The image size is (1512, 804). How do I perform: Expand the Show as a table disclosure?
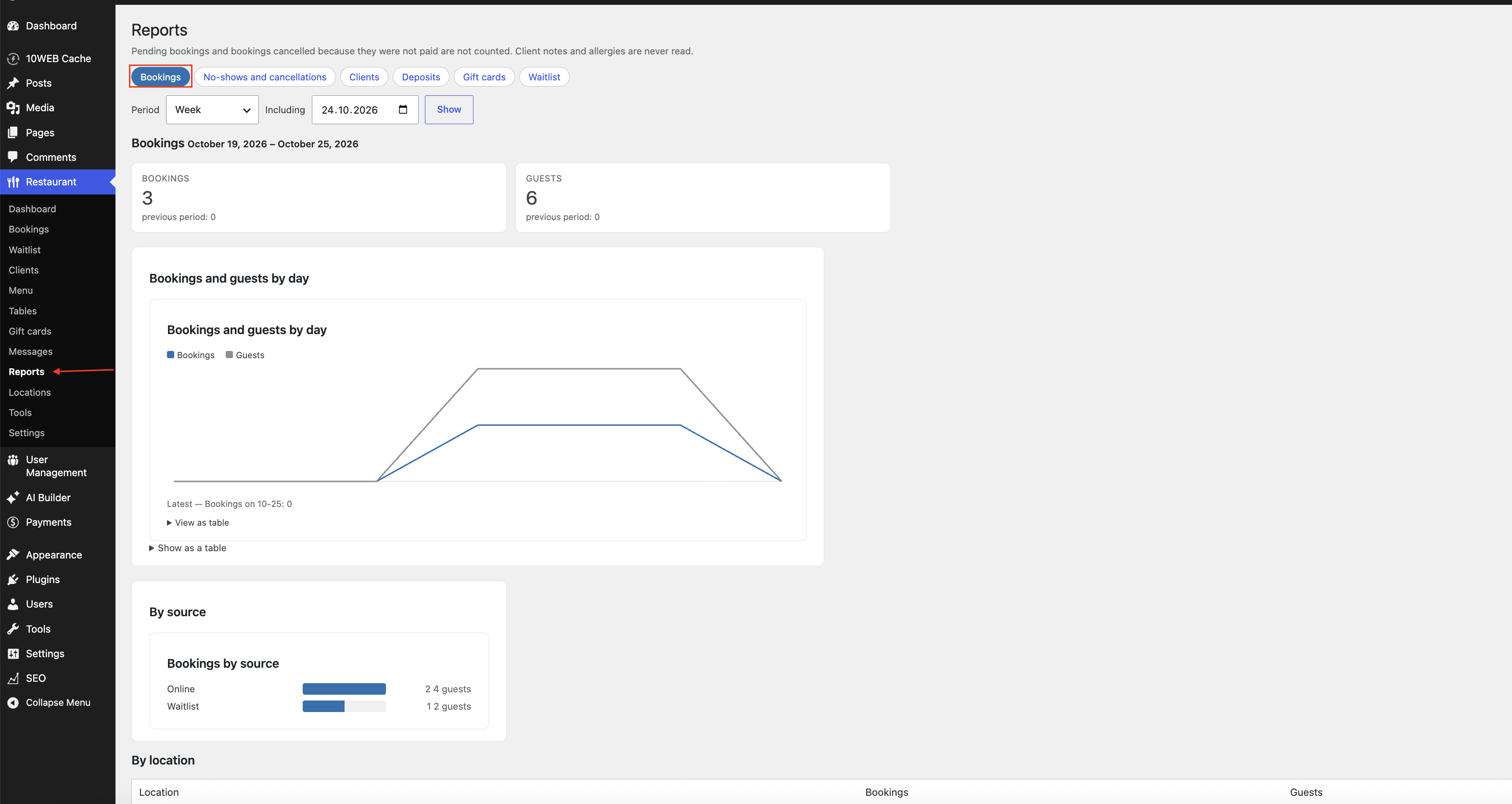[188, 548]
